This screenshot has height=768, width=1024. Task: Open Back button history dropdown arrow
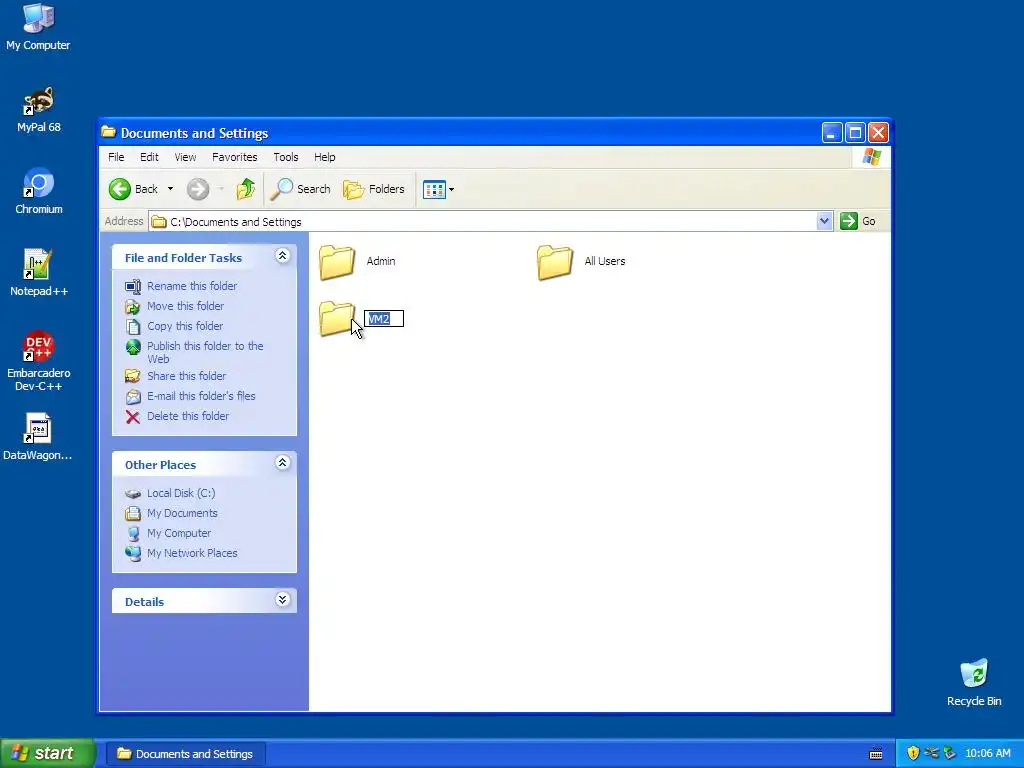point(170,189)
